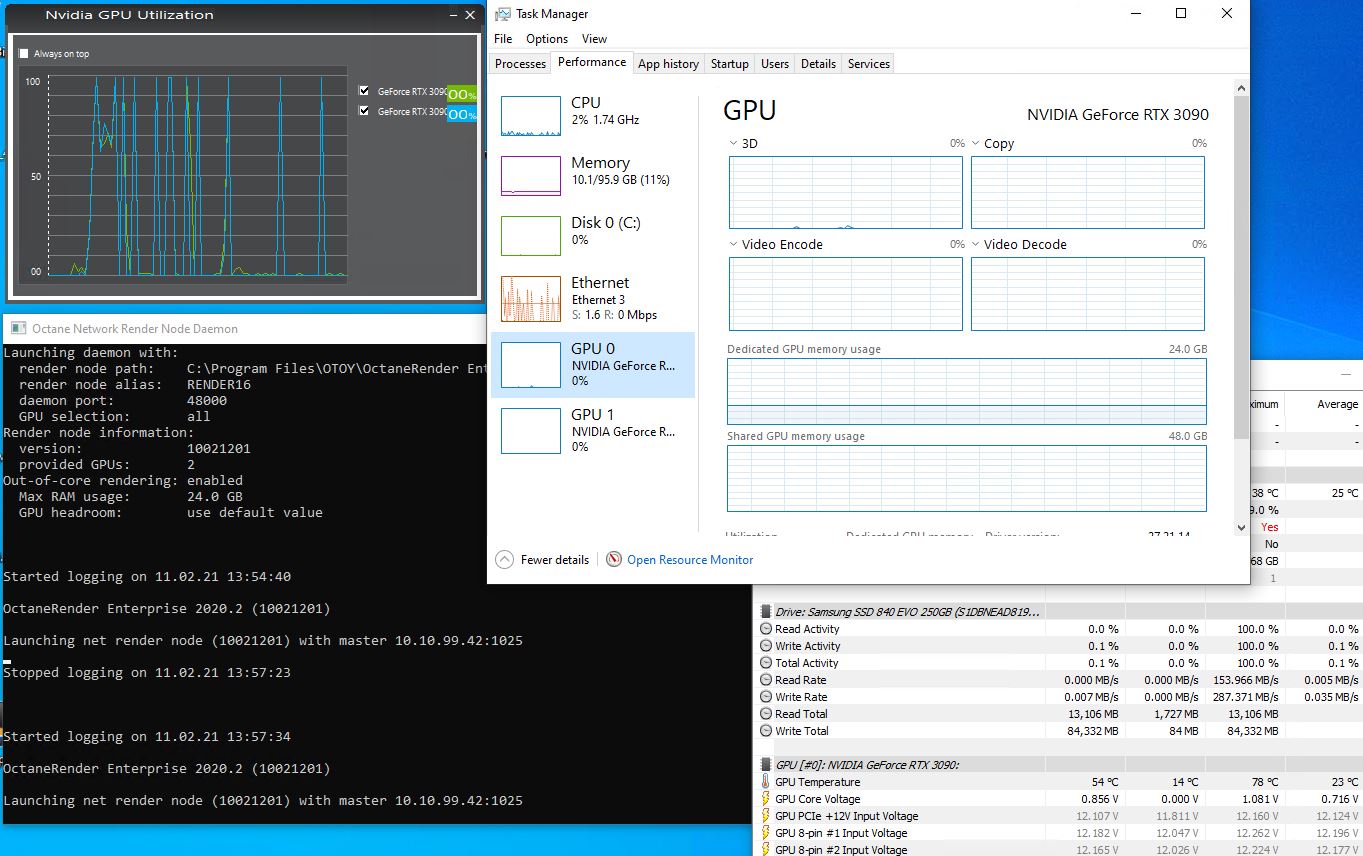Screen dimensions: 1363x856
Task: Switch to the App history tab
Action: coord(668,64)
